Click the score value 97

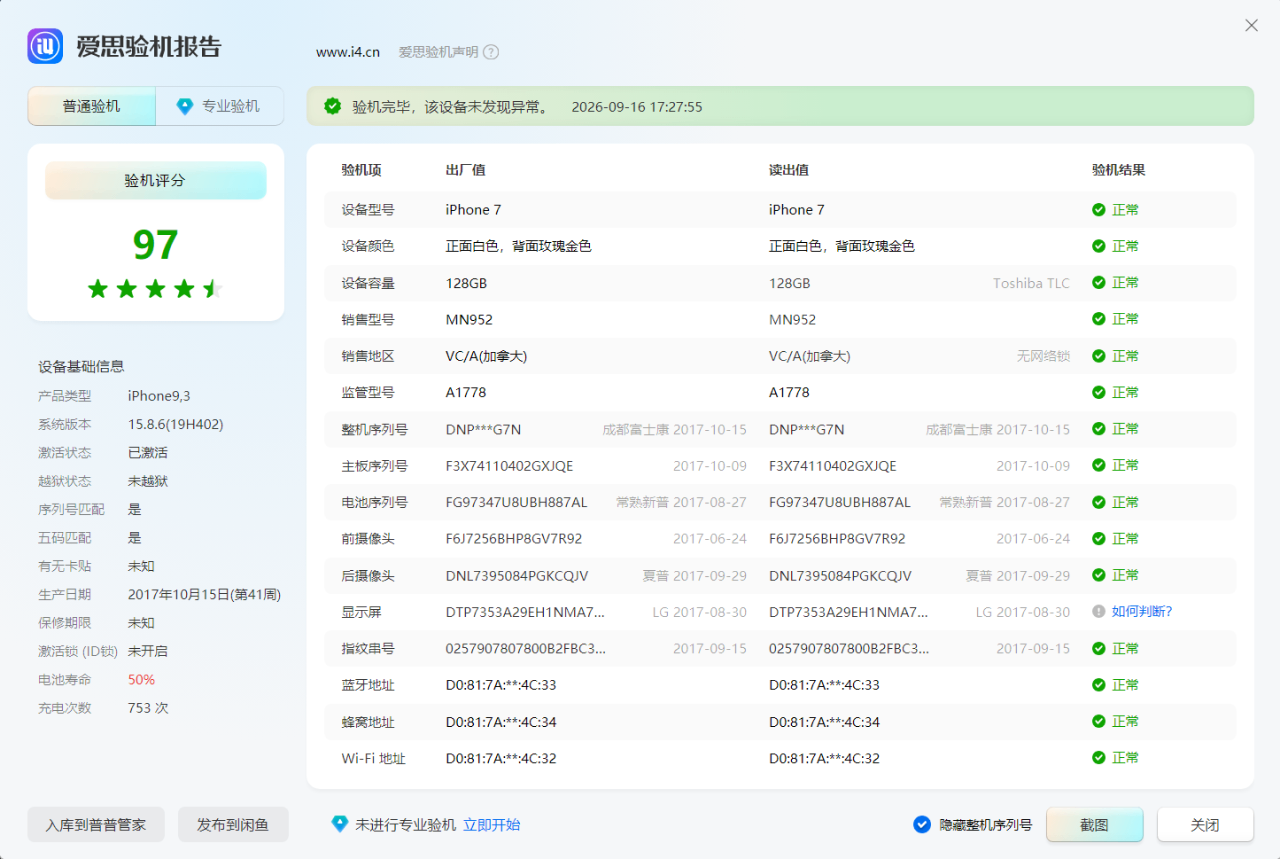[155, 245]
